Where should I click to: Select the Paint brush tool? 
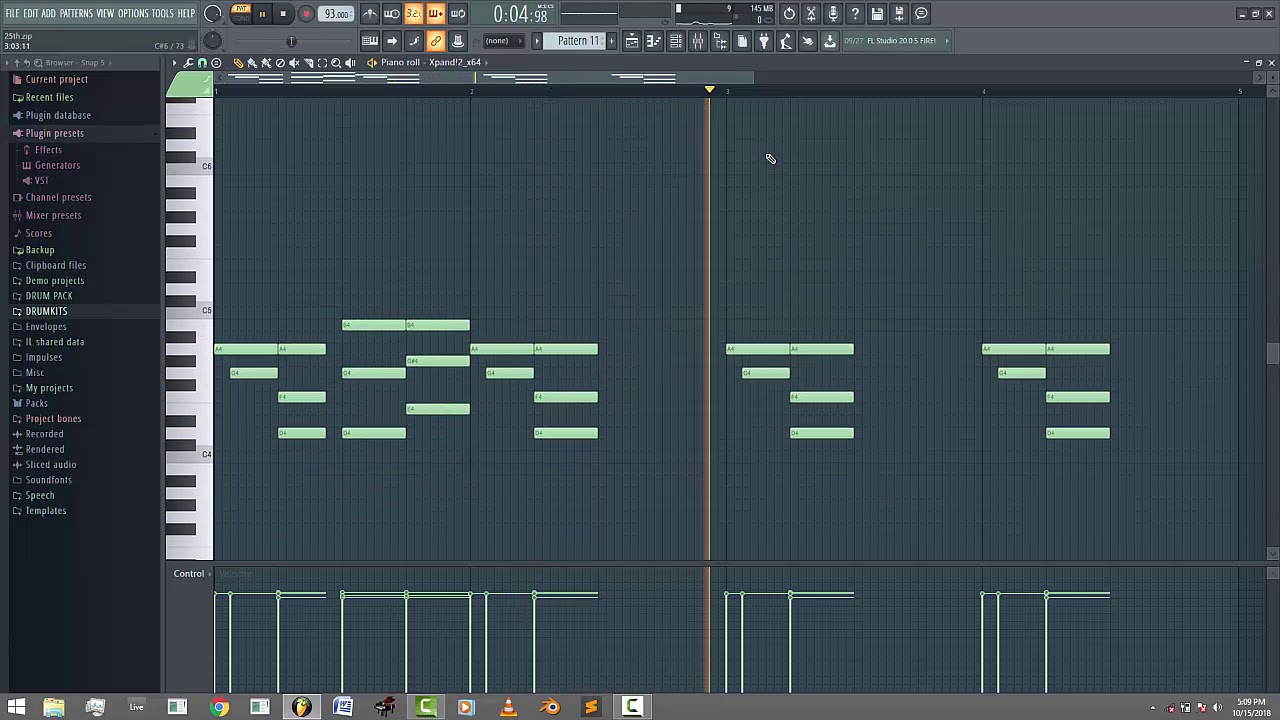(252, 62)
